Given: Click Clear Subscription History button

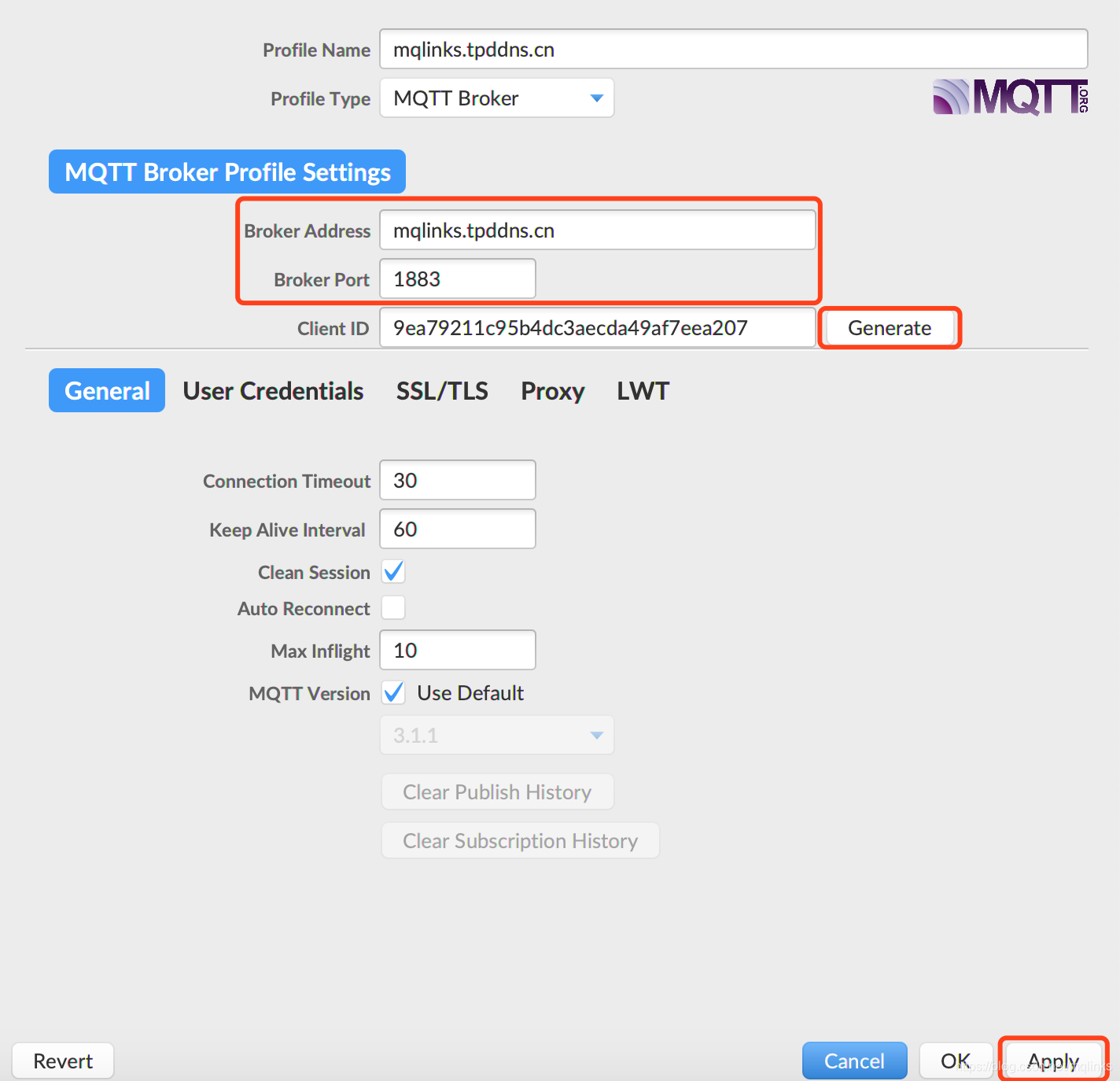Looking at the screenshot, I should point(521,841).
